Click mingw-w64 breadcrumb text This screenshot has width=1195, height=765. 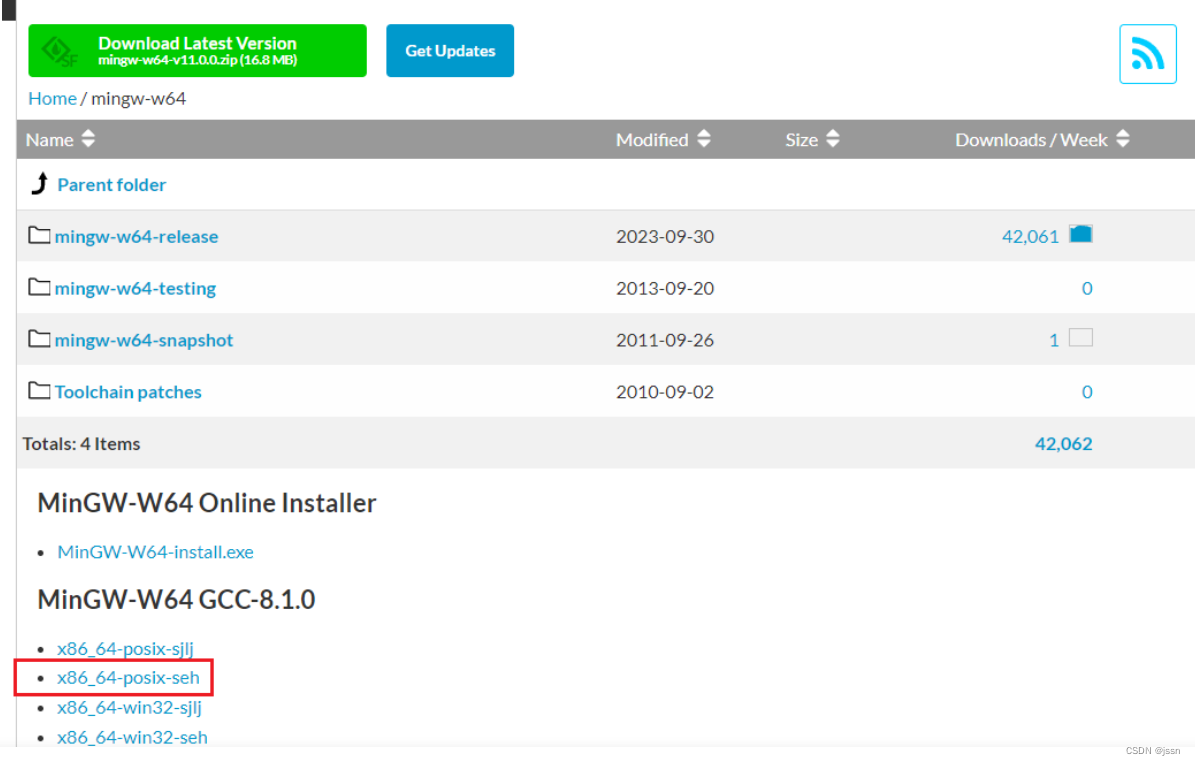click(139, 98)
